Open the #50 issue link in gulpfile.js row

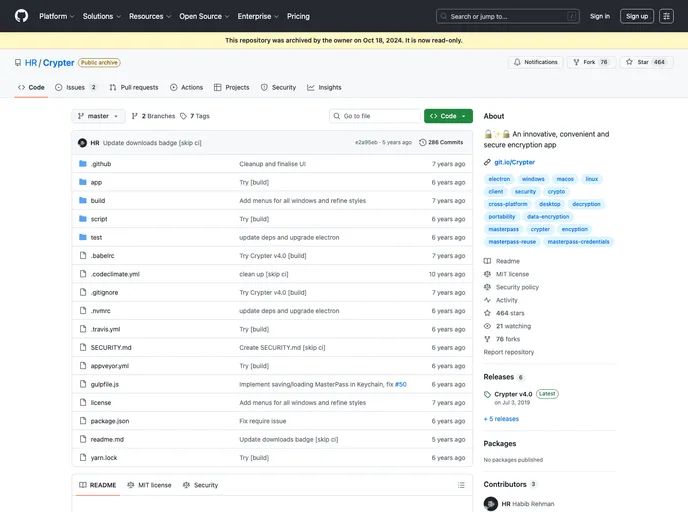(401, 384)
